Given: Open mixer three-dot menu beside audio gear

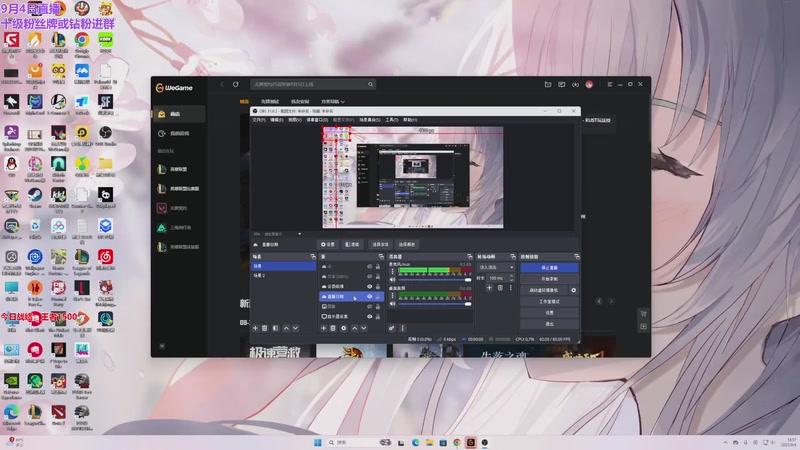Looking at the screenshot, I should tap(402, 328).
